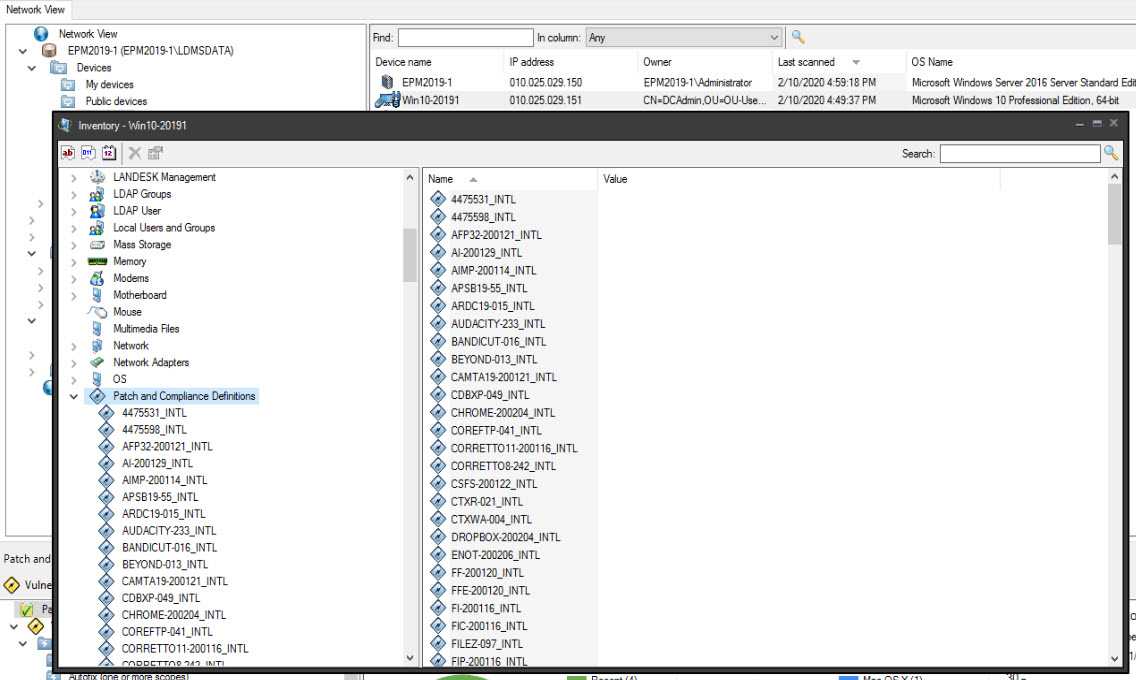Screen dimensions: 1136x680
Task: Switch to the Network View tab
Action: coord(37,8)
